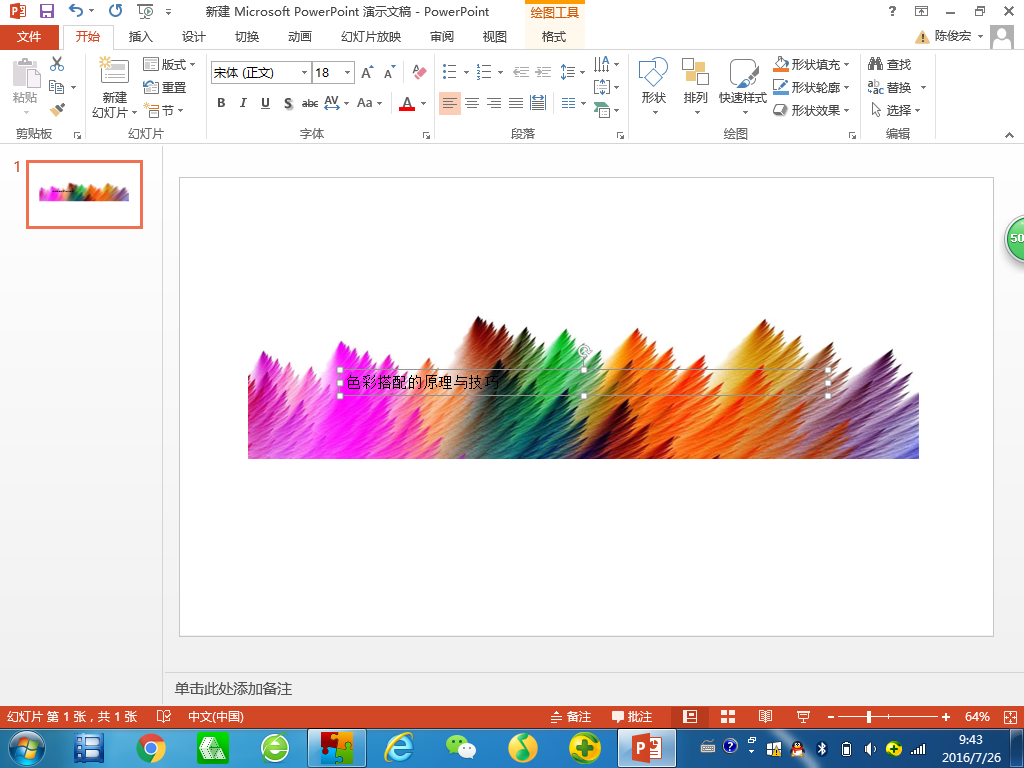This screenshot has height=768, width=1024.
Task: Switch to Reading view icon
Action: (765, 716)
